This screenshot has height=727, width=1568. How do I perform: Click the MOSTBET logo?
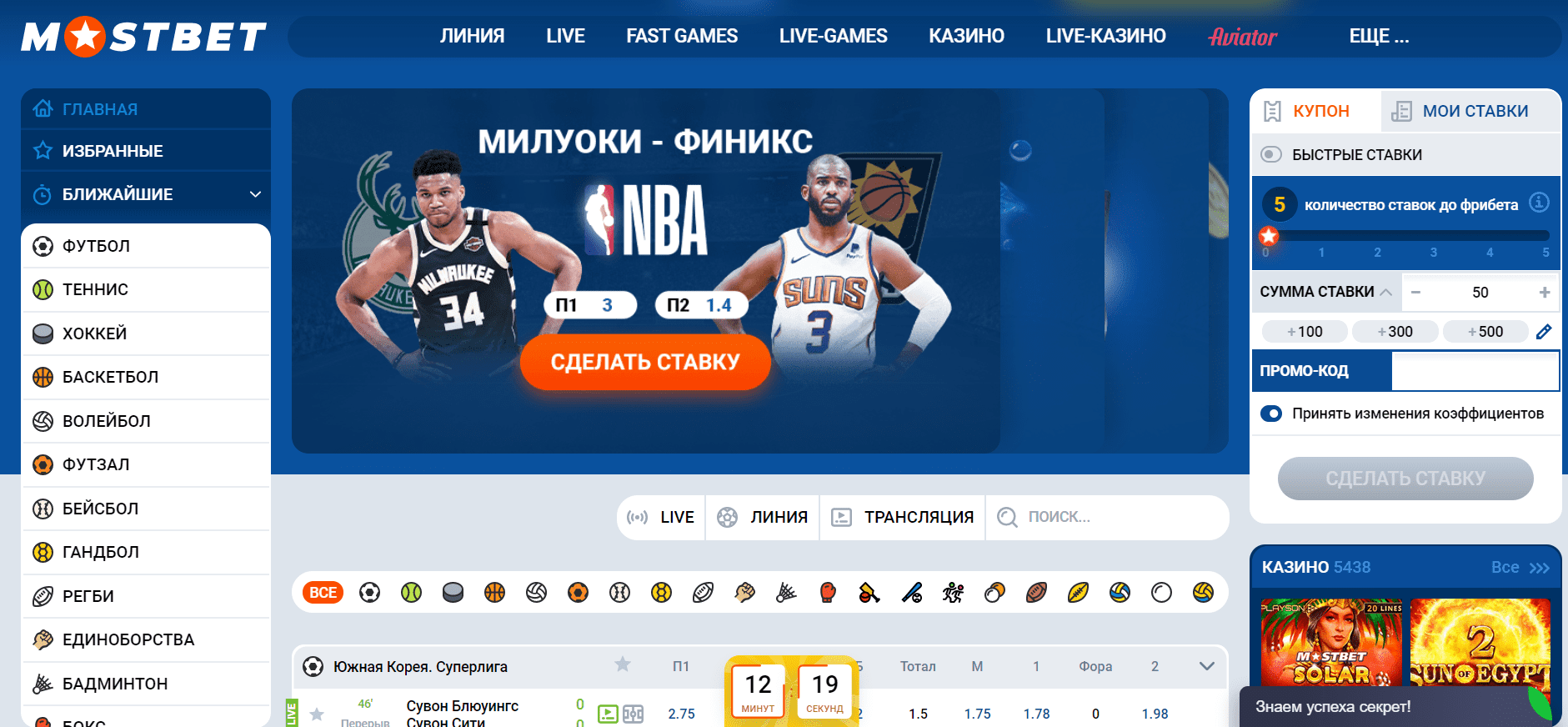pyautogui.click(x=143, y=37)
